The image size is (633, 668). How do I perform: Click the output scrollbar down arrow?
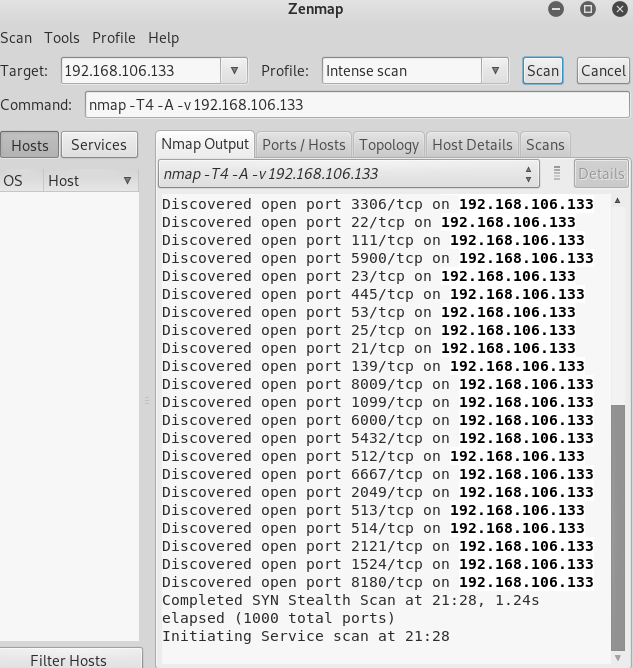(618, 657)
